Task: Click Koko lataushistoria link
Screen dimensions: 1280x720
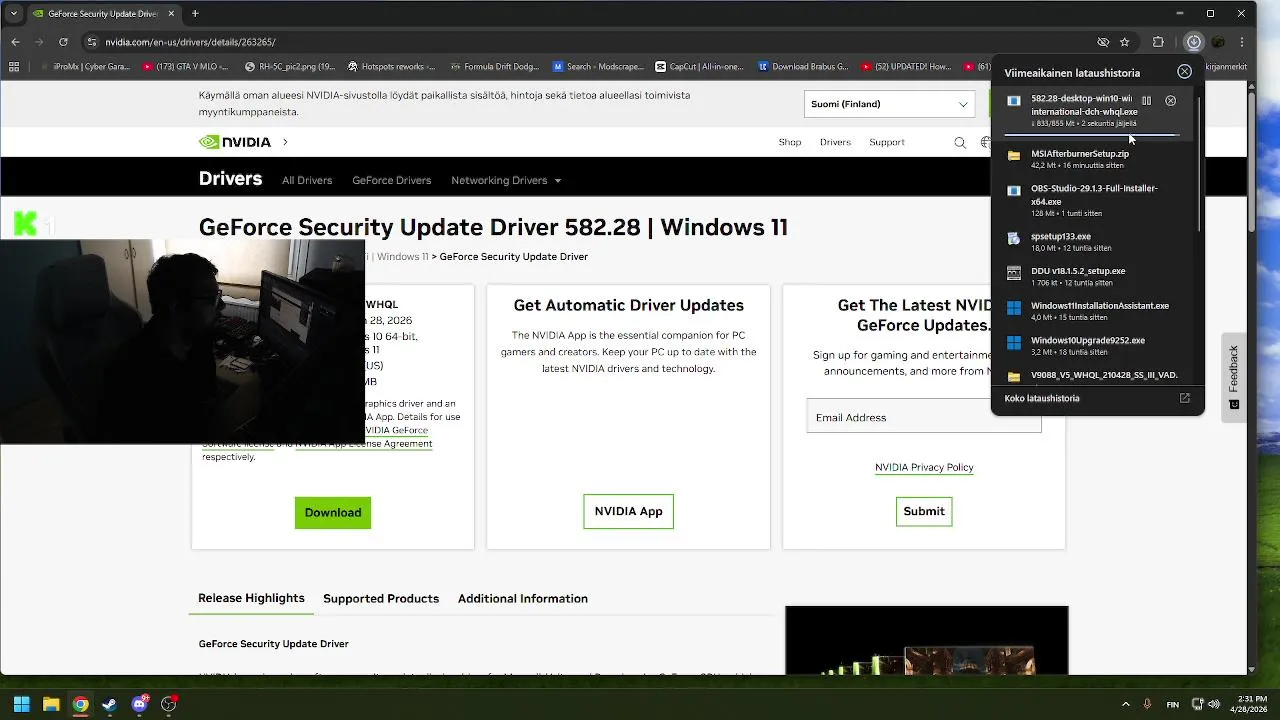Action: click(x=1042, y=398)
